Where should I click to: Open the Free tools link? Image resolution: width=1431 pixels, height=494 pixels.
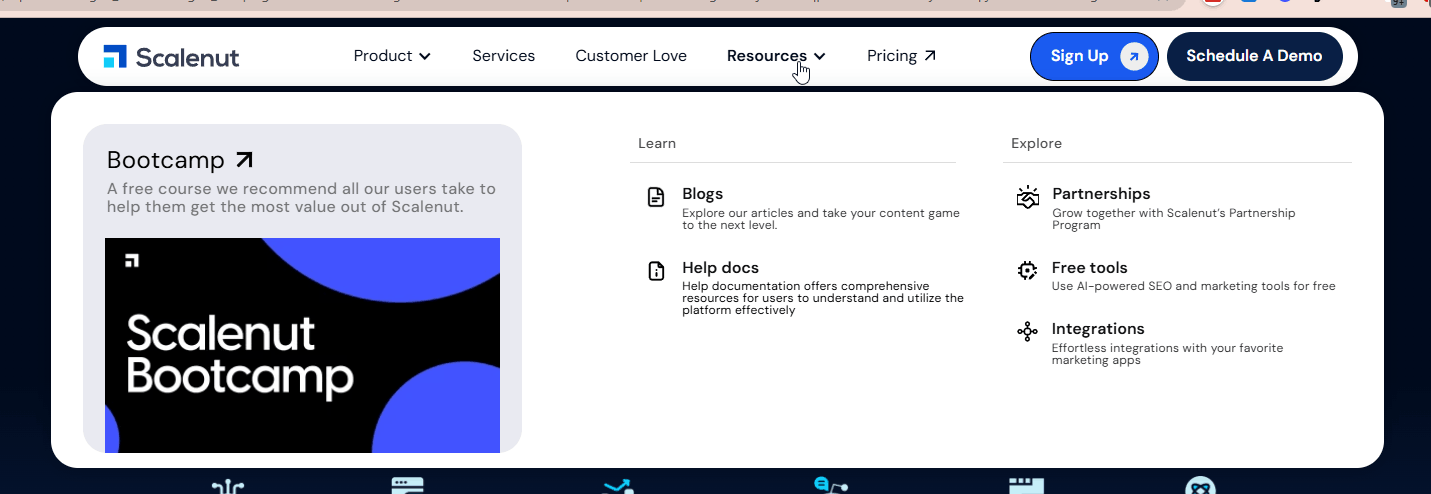pos(1089,268)
